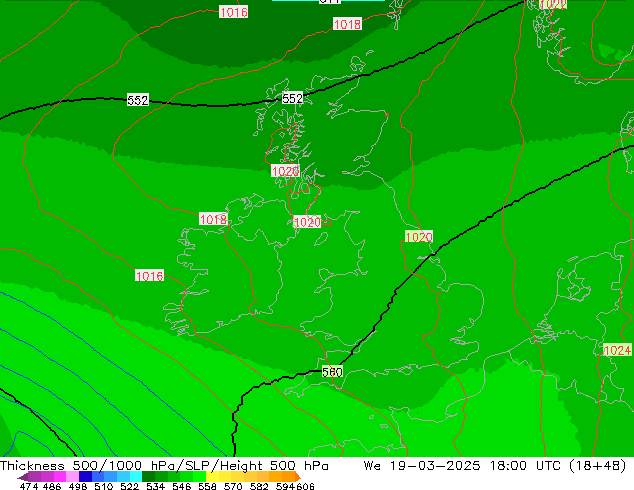Pick the cyan swatch above 522
The height and width of the screenshot is (490, 634).
pyautogui.click(x=135, y=476)
